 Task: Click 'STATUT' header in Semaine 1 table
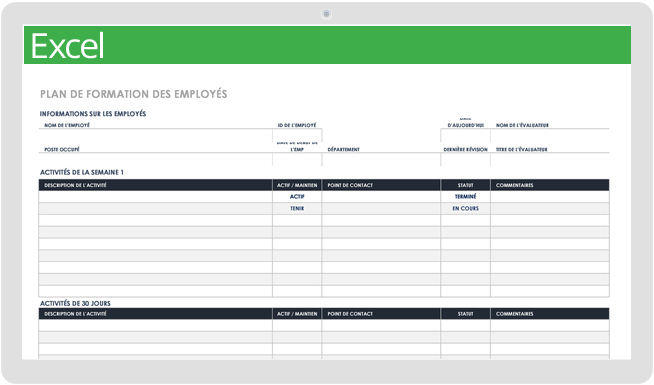pyautogui.click(x=465, y=185)
